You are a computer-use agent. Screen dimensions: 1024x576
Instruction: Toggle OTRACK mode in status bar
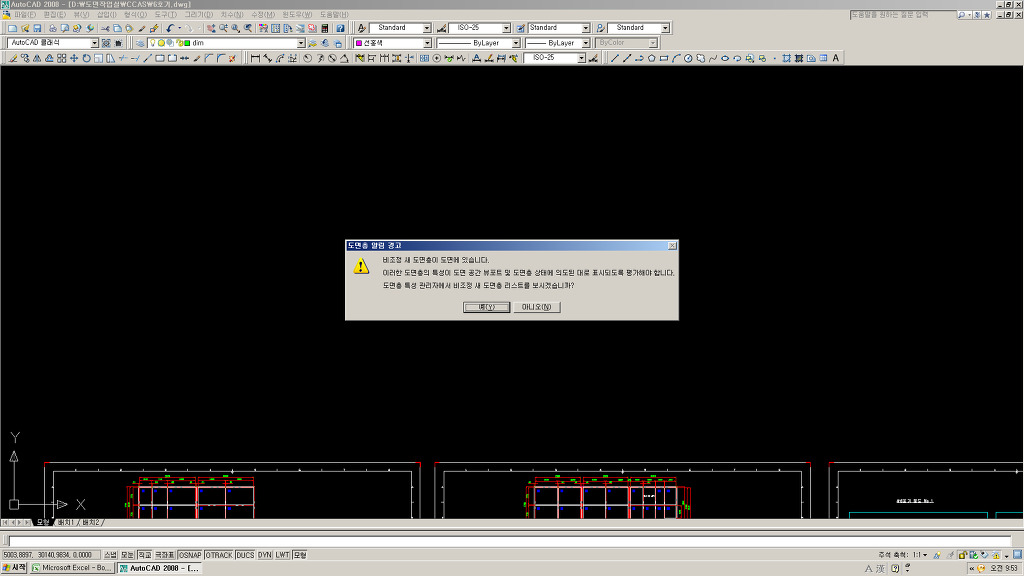[218, 555]
